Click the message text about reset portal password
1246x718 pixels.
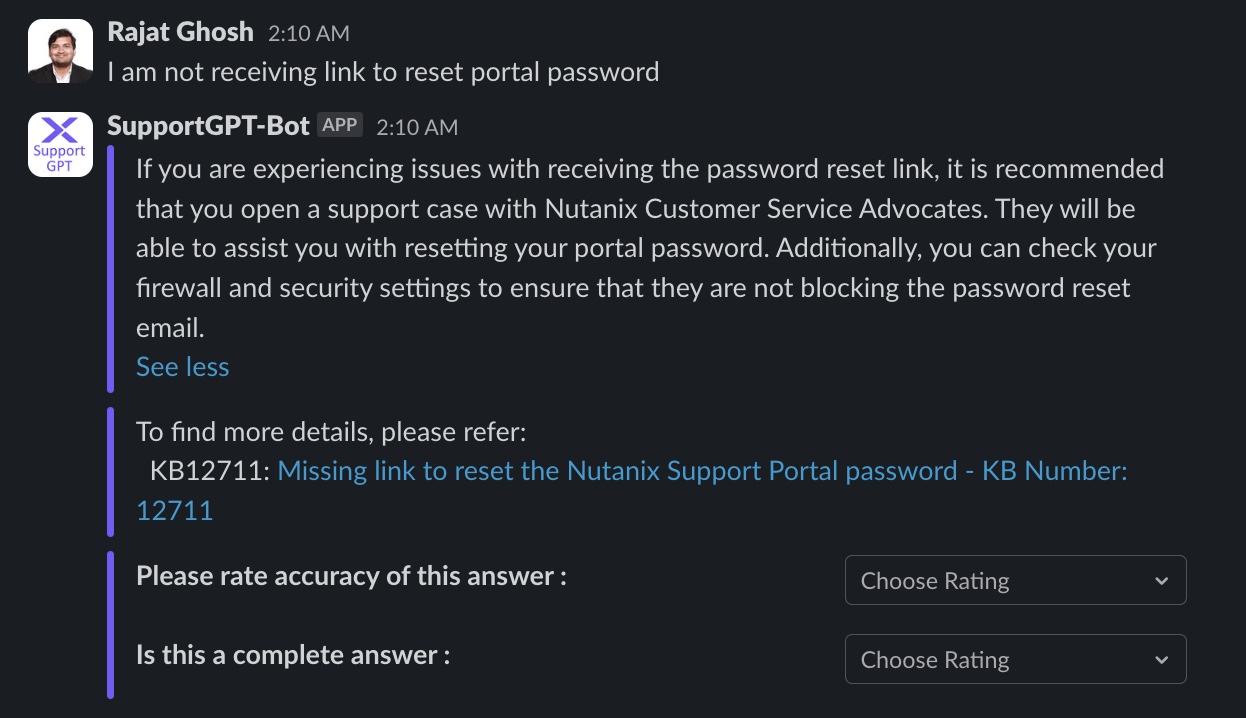click(x=383, y=72)
